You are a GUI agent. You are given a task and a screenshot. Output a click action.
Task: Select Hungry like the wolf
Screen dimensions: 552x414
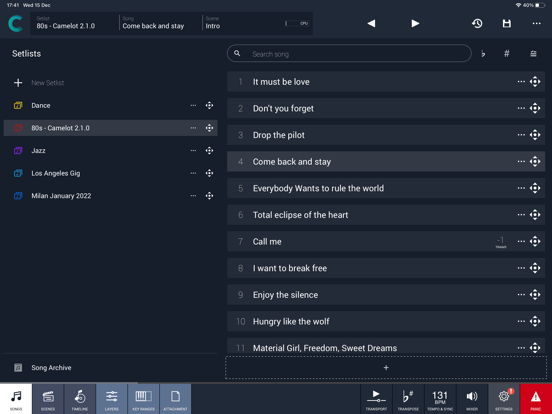coord(386,321)
